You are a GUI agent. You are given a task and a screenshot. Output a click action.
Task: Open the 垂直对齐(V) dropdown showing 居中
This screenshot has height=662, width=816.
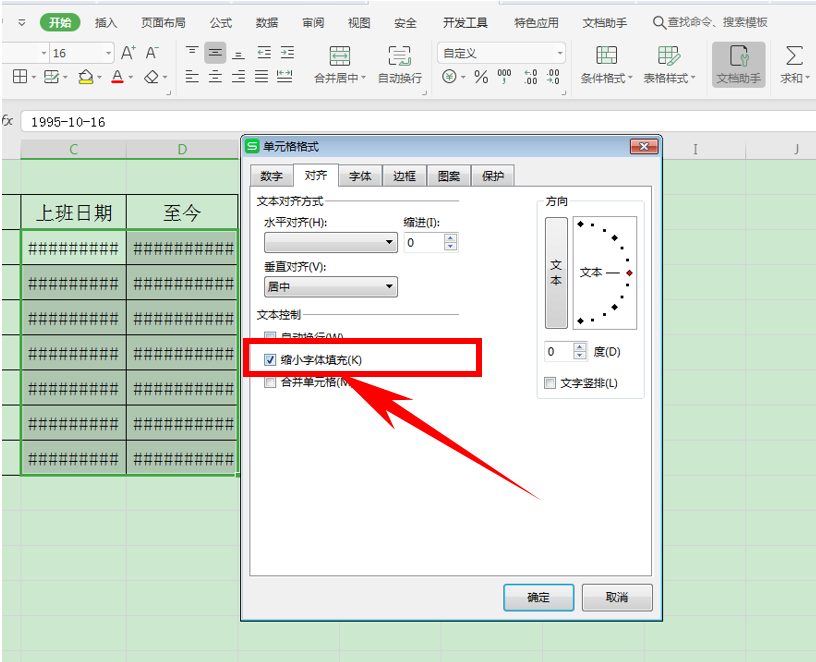pos(330,287)
